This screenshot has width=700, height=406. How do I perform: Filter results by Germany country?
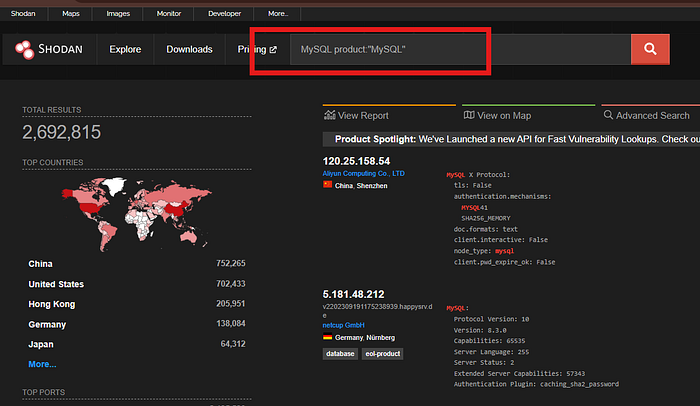(47, 324)
